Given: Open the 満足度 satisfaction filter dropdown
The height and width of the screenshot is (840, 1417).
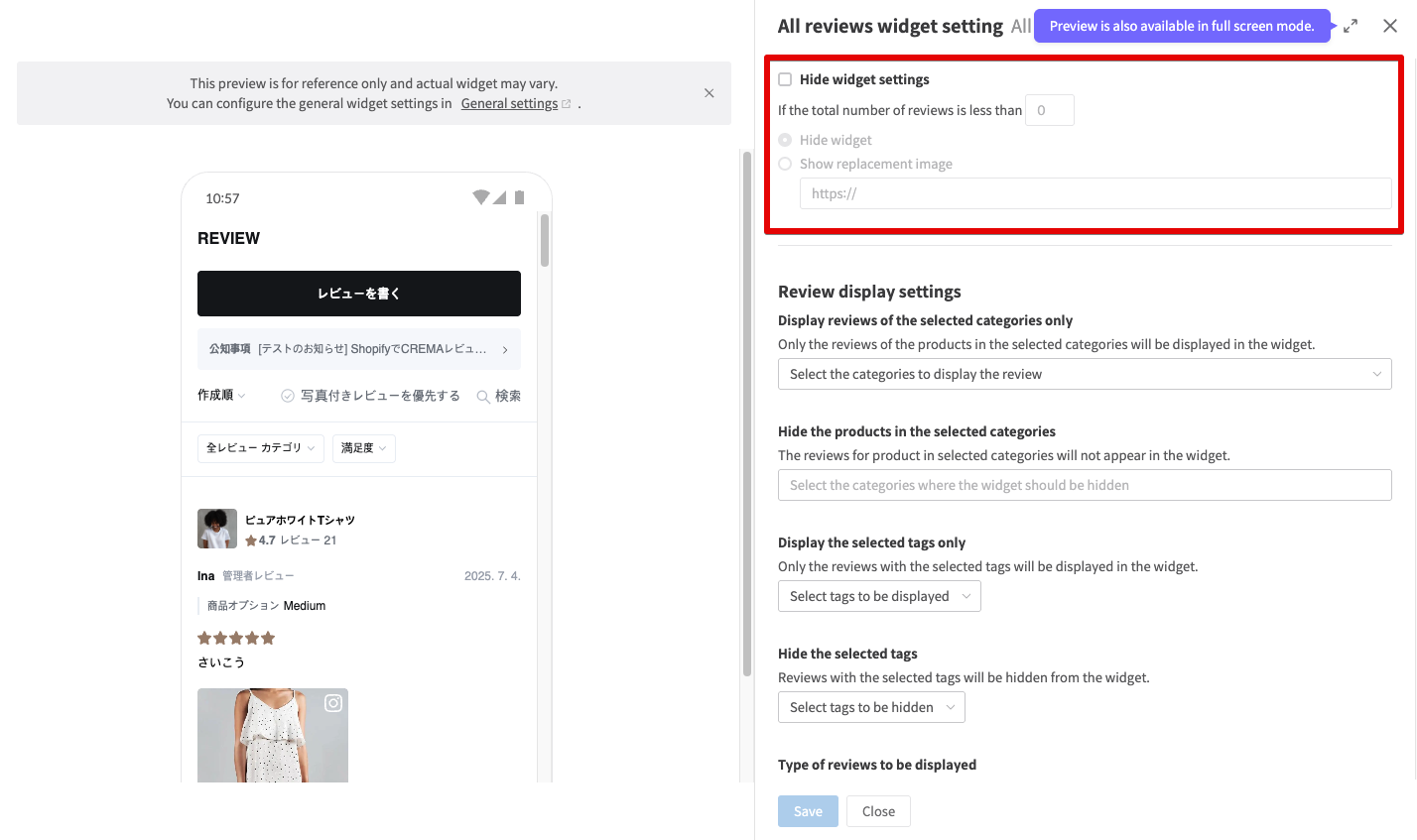Looking at the screenshot, I should point(363,448).
